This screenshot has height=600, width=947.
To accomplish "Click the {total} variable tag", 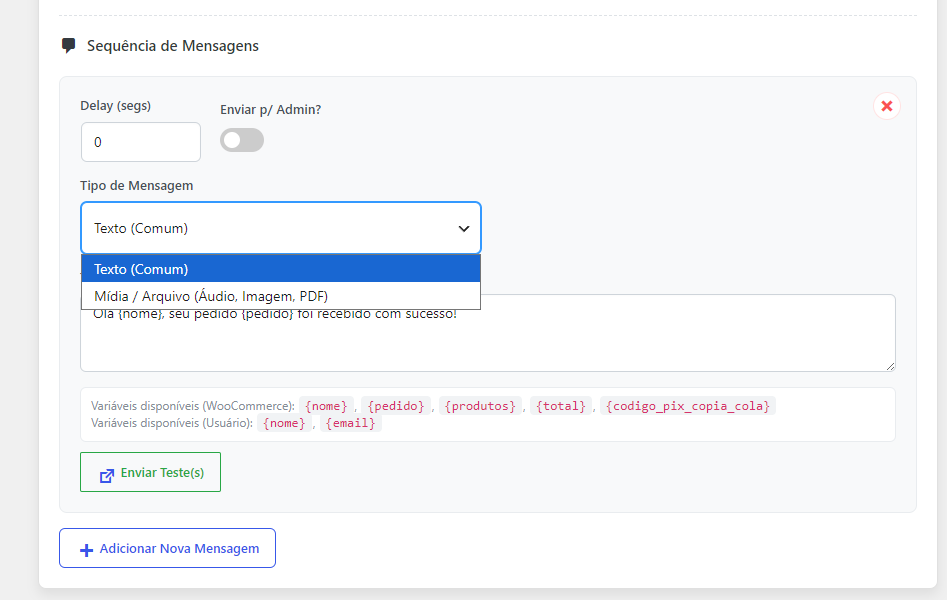I will pyautogui.click(x=561, y=406).
